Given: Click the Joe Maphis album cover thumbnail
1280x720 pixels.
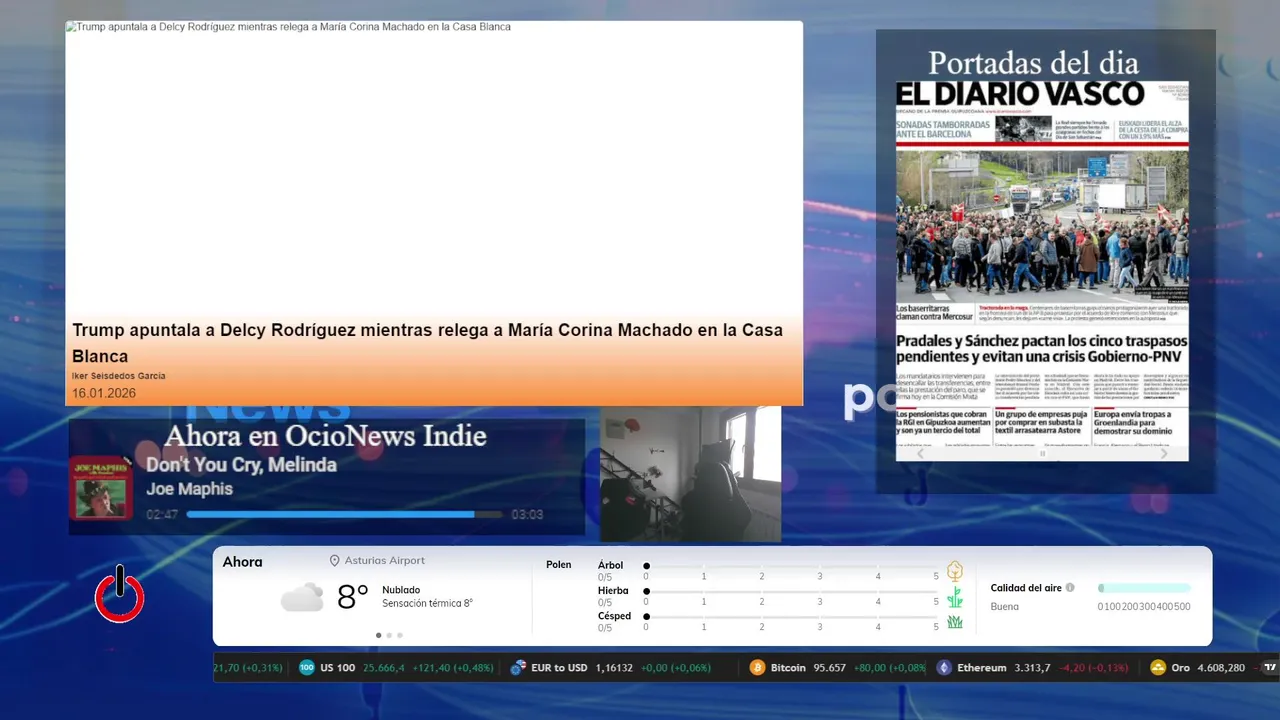Looking at the screenshot, I should tap(100, 488).
